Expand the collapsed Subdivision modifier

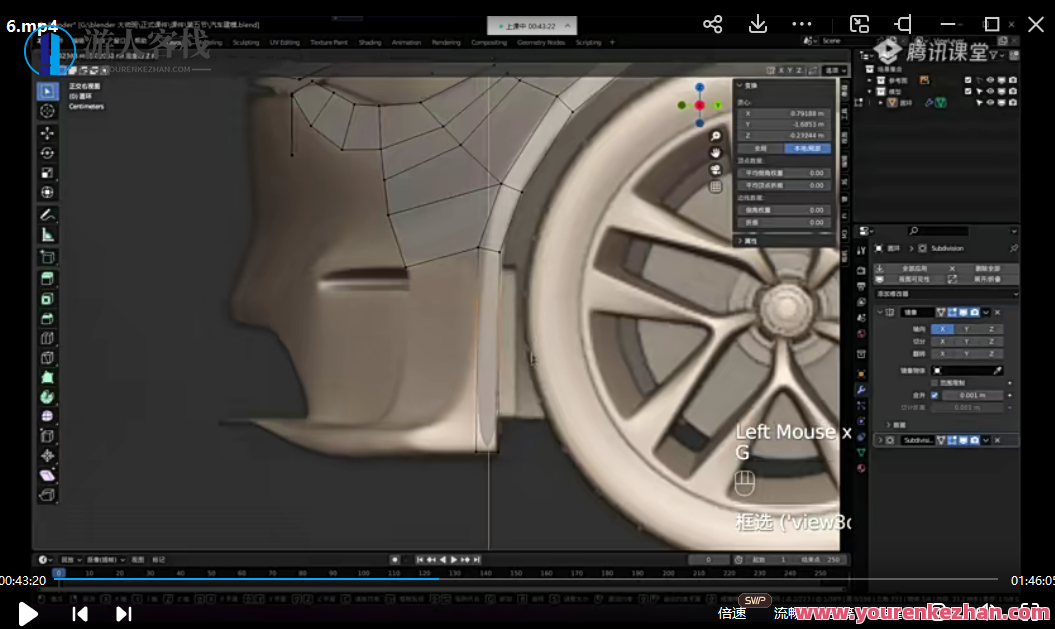pos(879,440)
